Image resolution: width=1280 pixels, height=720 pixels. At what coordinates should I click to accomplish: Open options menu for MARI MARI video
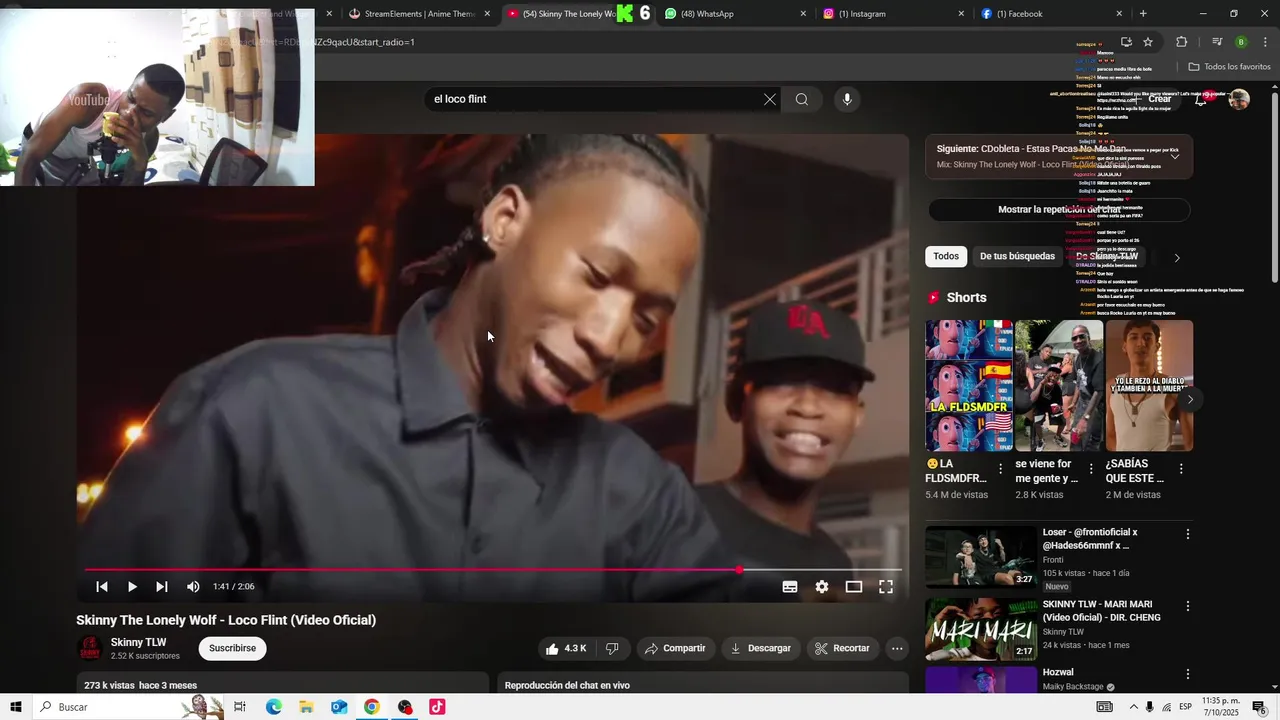coord(1188,606)
